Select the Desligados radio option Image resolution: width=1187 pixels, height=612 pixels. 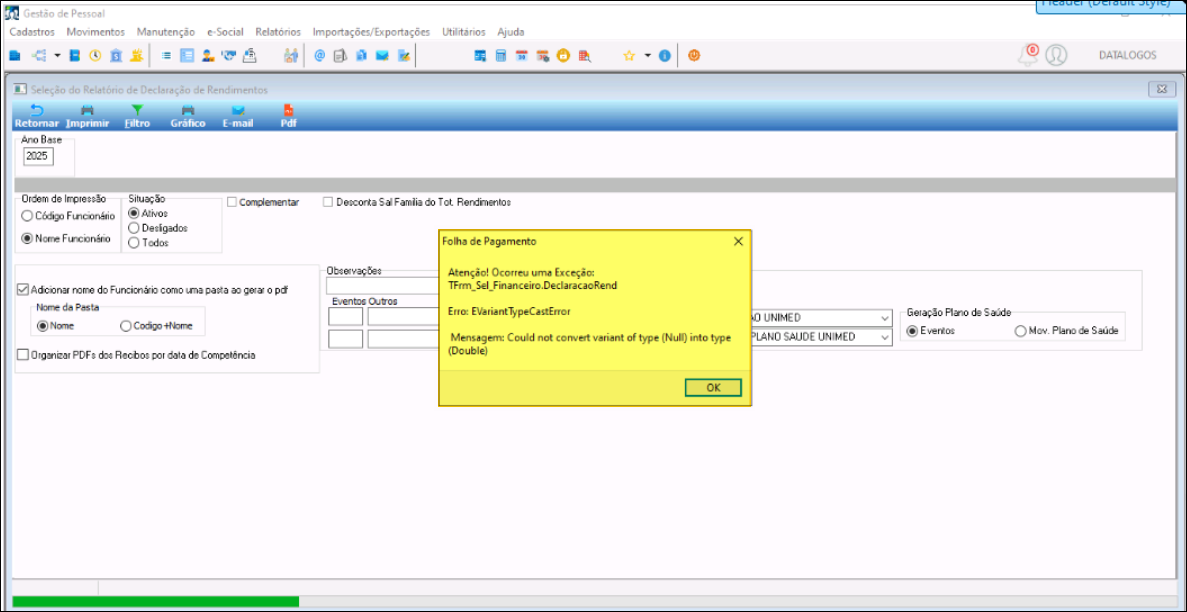[134, 228]
